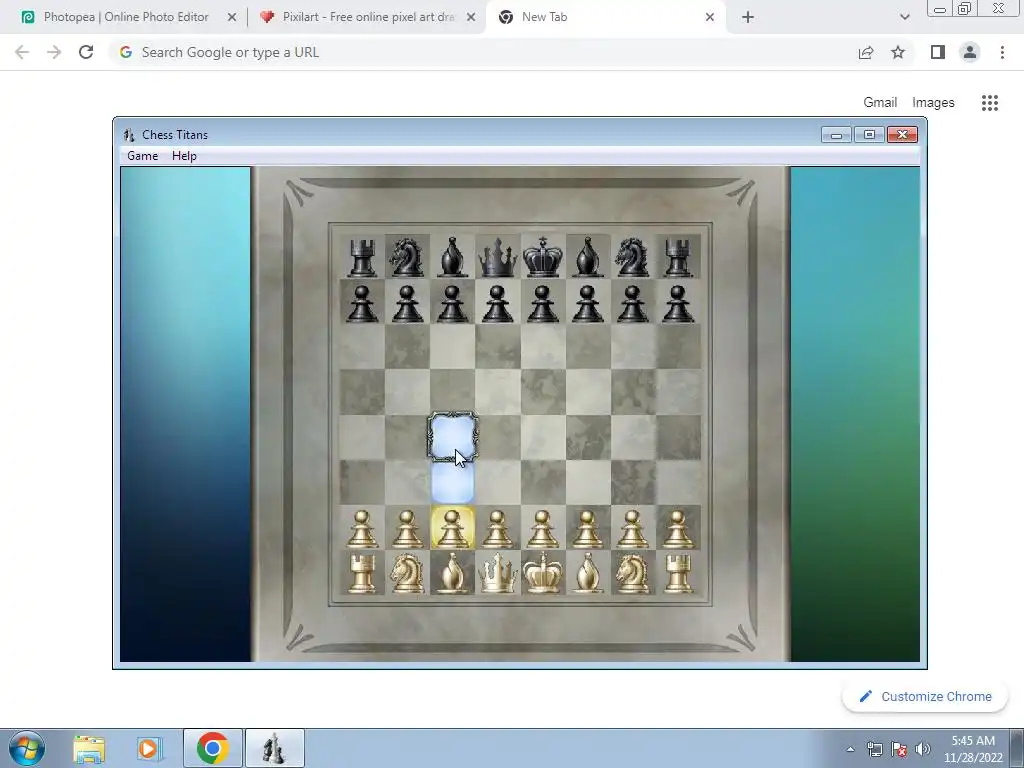Select the black queen piece
Screen dimensions: 1024x768
tap(498, 257)
